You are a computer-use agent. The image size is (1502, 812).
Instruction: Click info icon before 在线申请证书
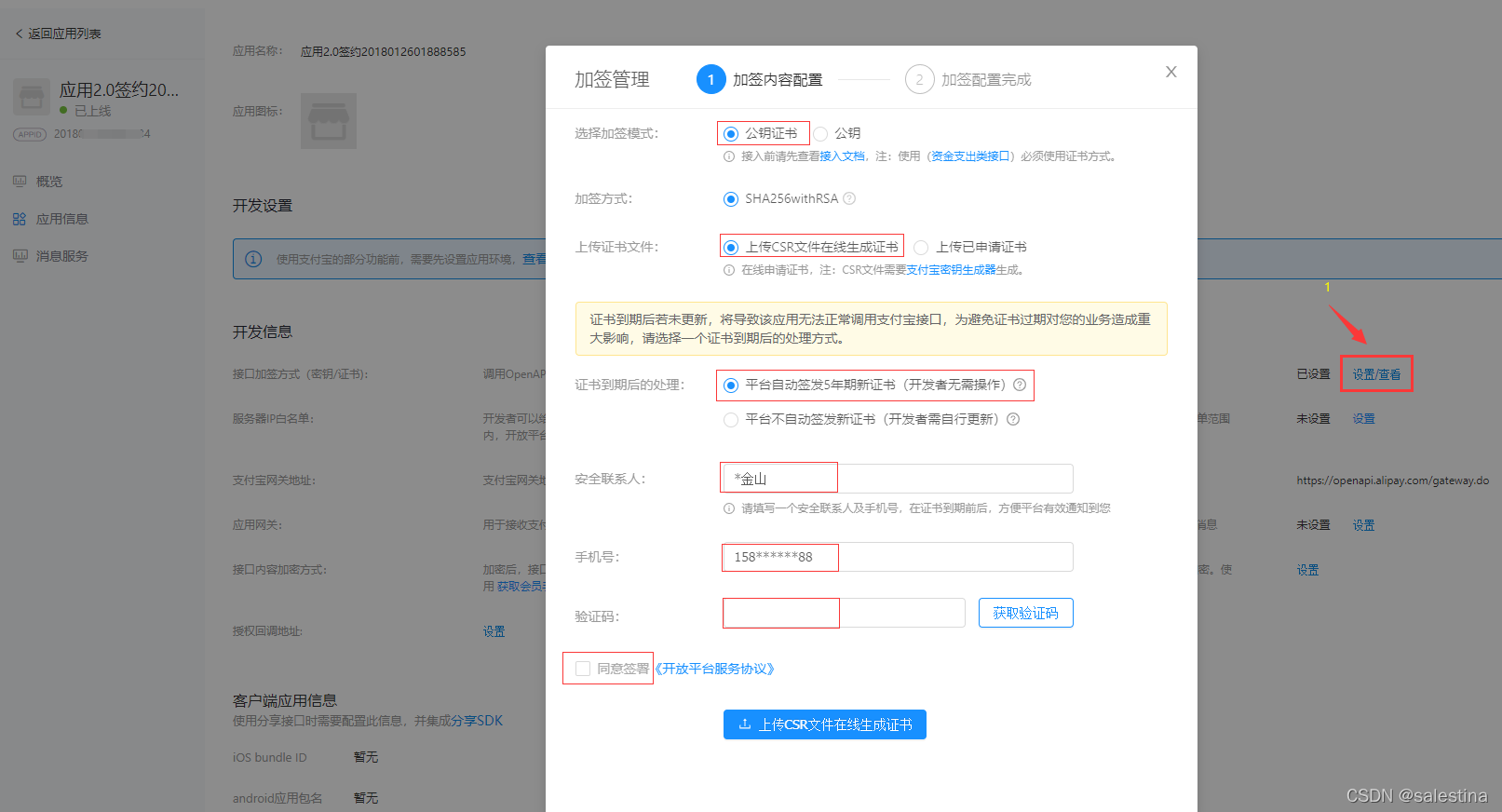coord(729,270)
